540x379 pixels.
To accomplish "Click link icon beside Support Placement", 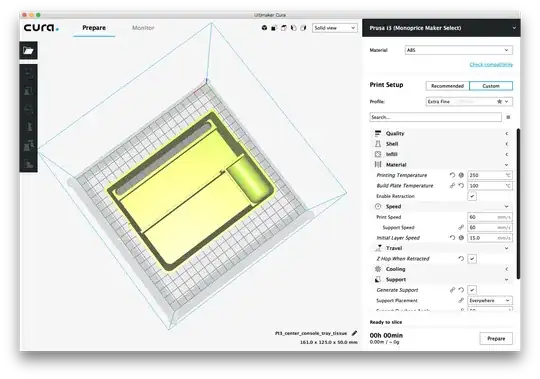I will pyautogui.click(x=461, y=300).
